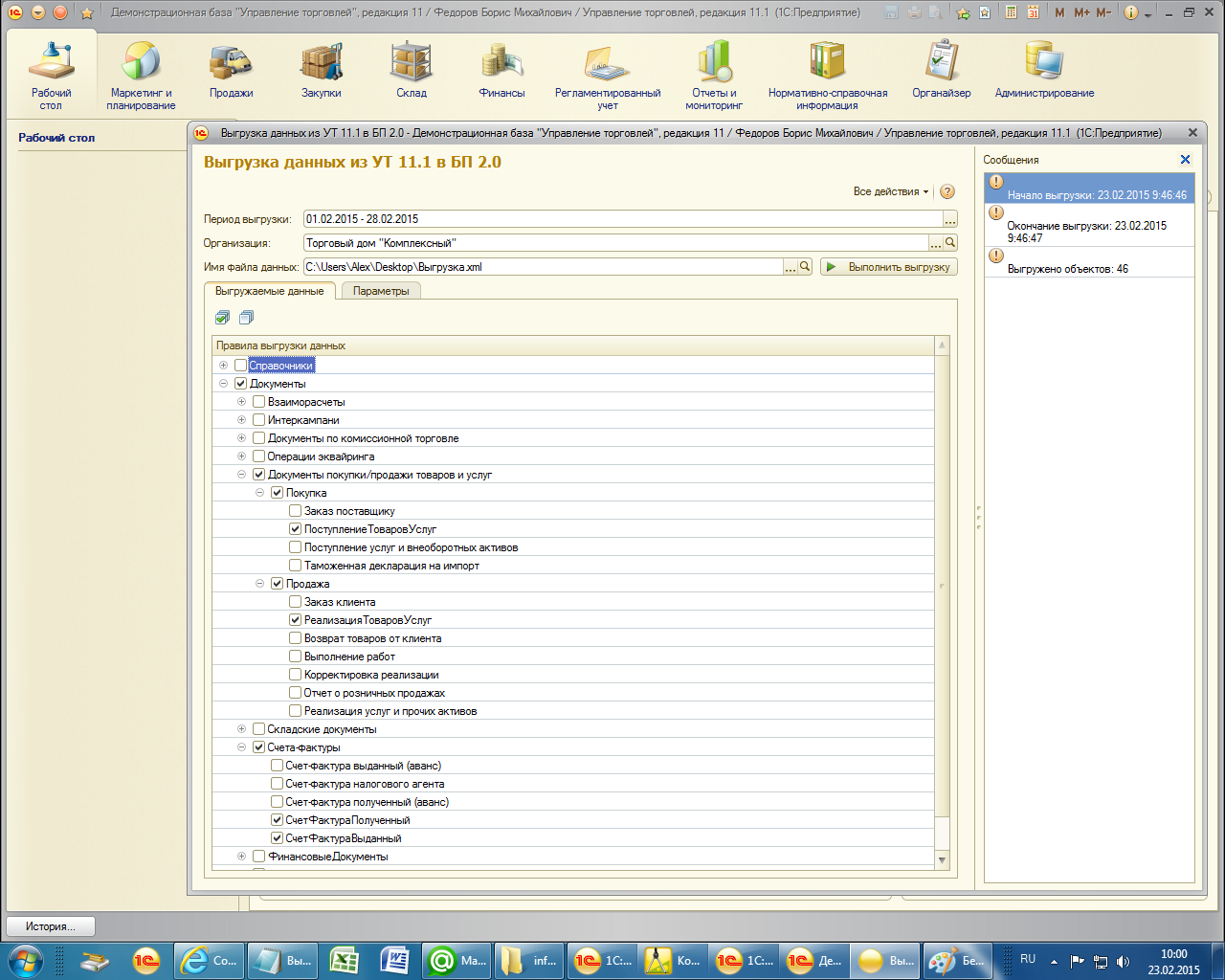Viewport: 1225px width, 980px height.
Task: Collapse the Документы tree node
Action: (x=223, y=384)
